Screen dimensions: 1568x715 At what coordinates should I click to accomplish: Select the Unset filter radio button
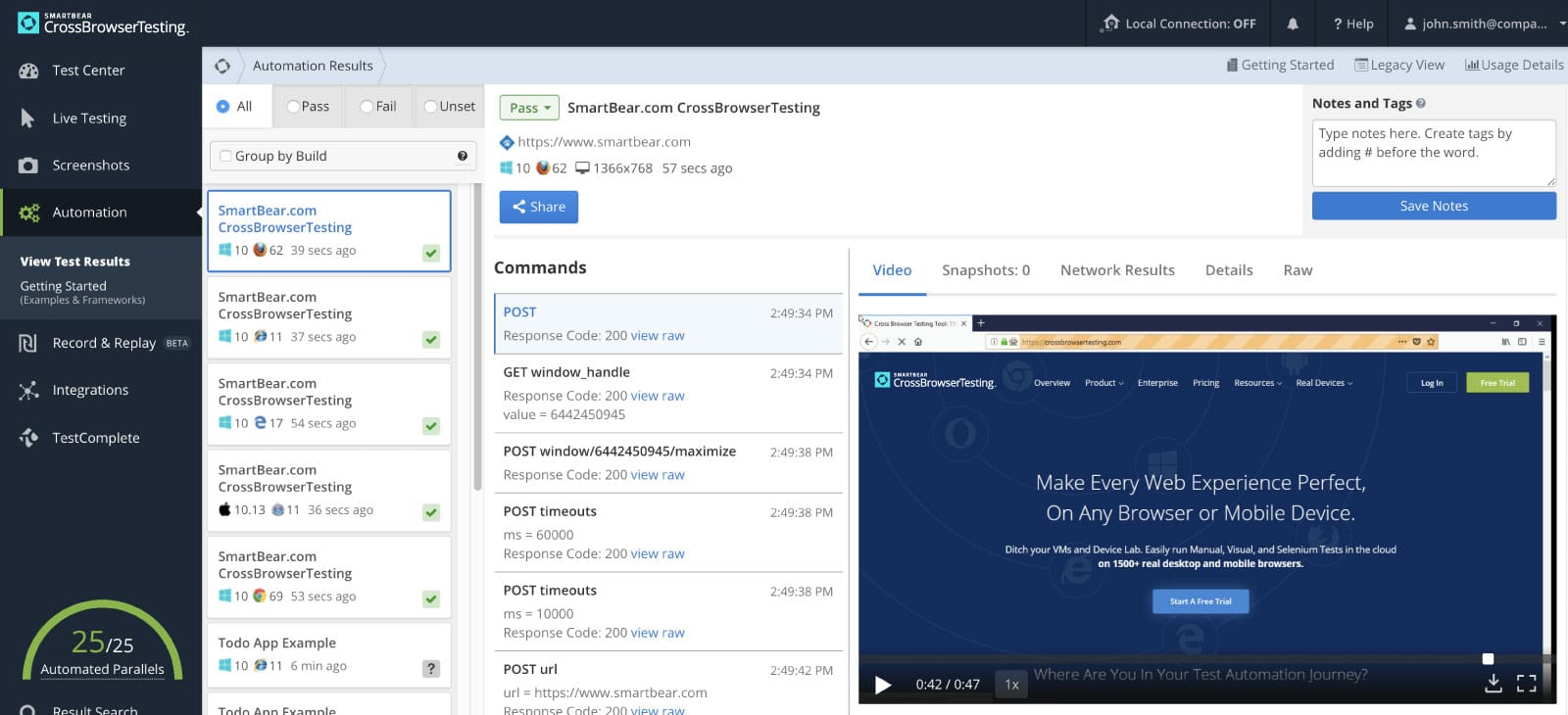pyautogui.click(x=430, y=106)
